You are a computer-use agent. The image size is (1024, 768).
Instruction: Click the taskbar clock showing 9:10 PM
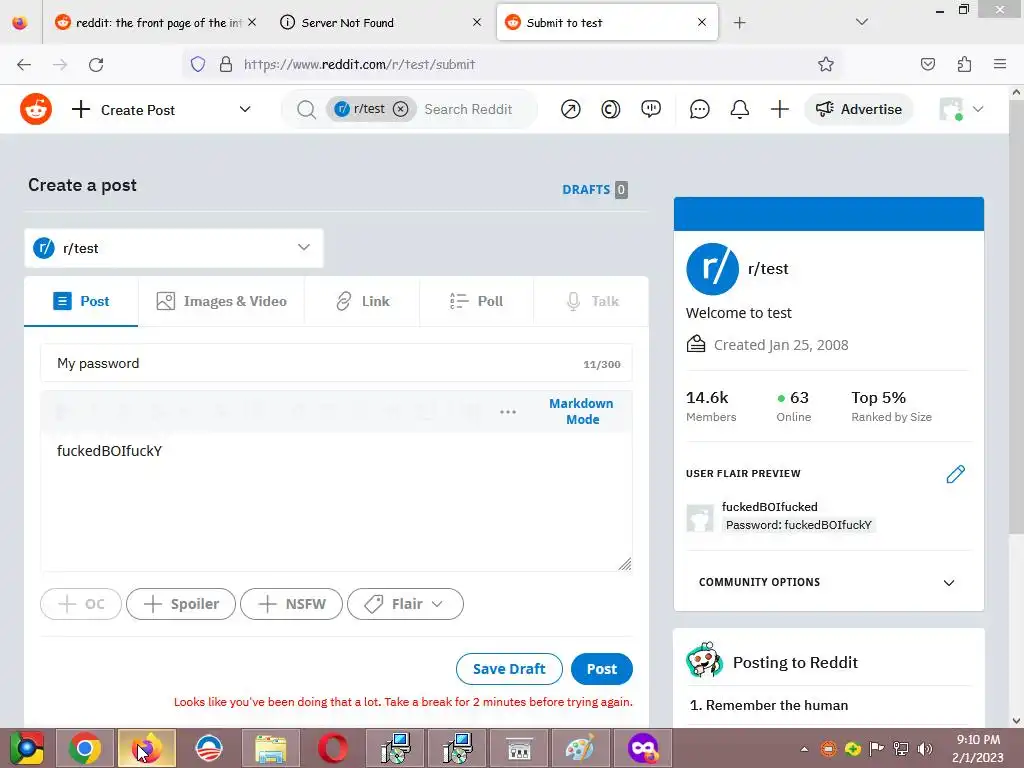click(978, 740)
